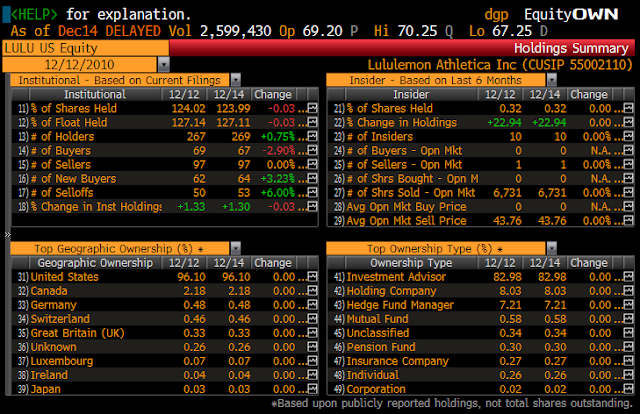Open chart icon for Investment Advisor row

[x=629, y=277]
